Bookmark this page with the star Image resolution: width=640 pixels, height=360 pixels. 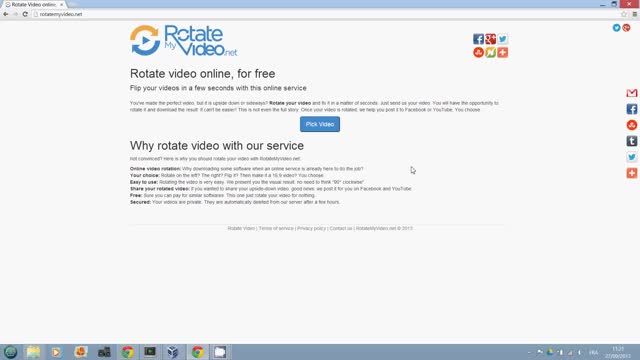coord(624,14)
